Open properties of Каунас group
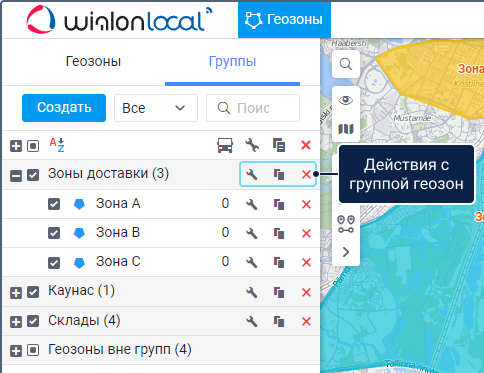The height and width of the screenshot is (373, 484). (252, 292)
